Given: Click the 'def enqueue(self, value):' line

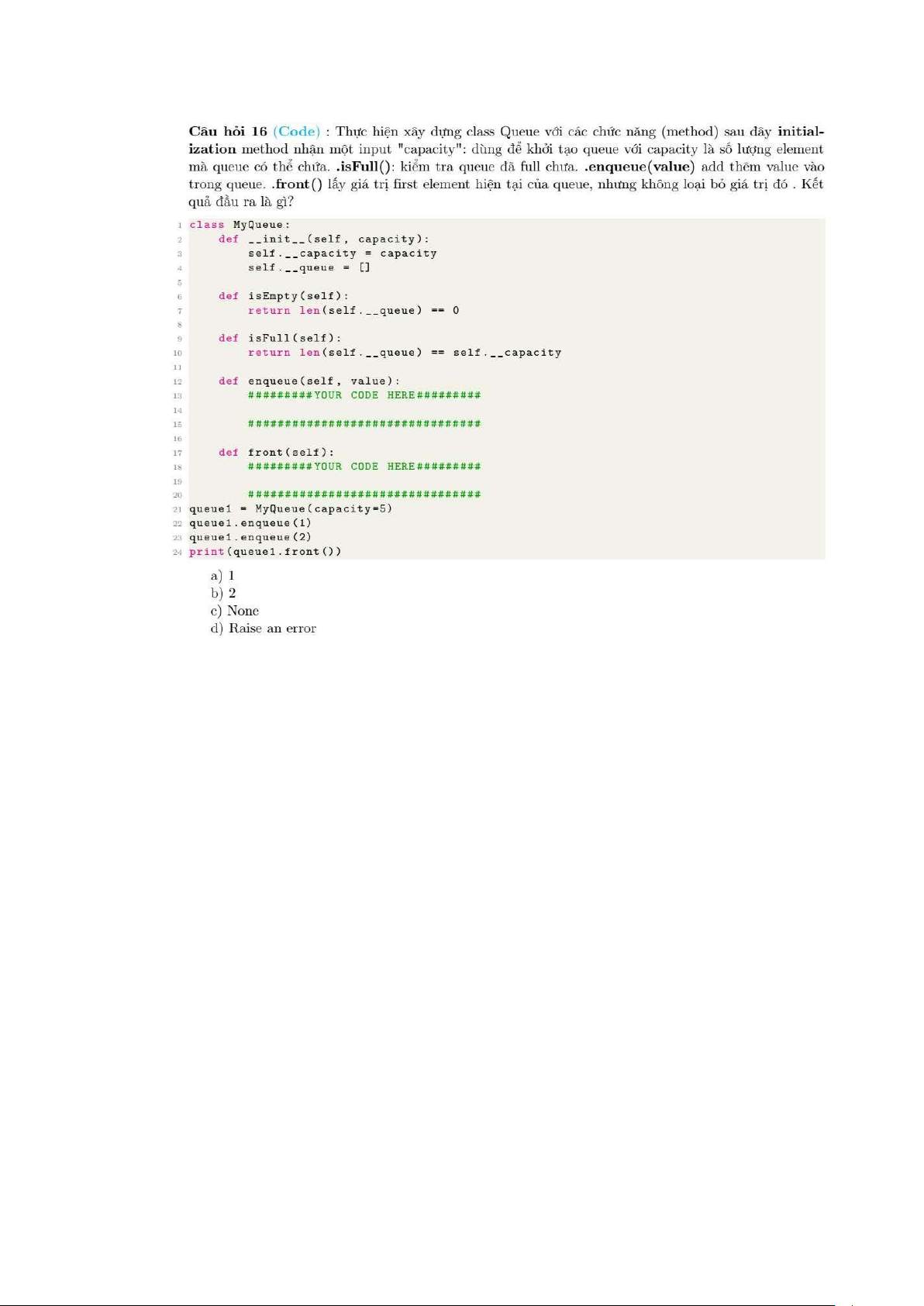Looking at the screenshot, I should (309, 381).
